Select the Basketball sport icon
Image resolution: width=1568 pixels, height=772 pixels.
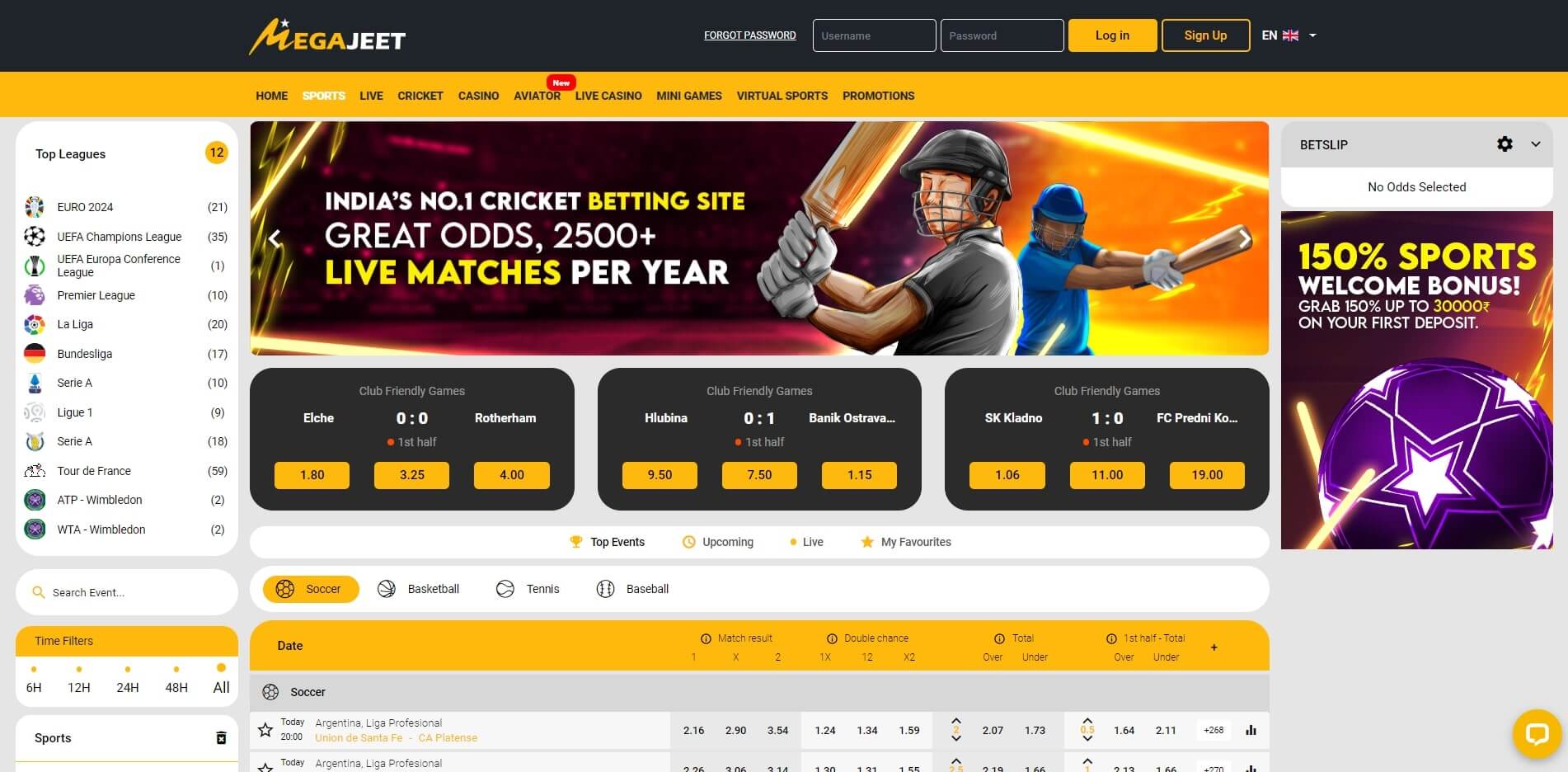(386, 589)
